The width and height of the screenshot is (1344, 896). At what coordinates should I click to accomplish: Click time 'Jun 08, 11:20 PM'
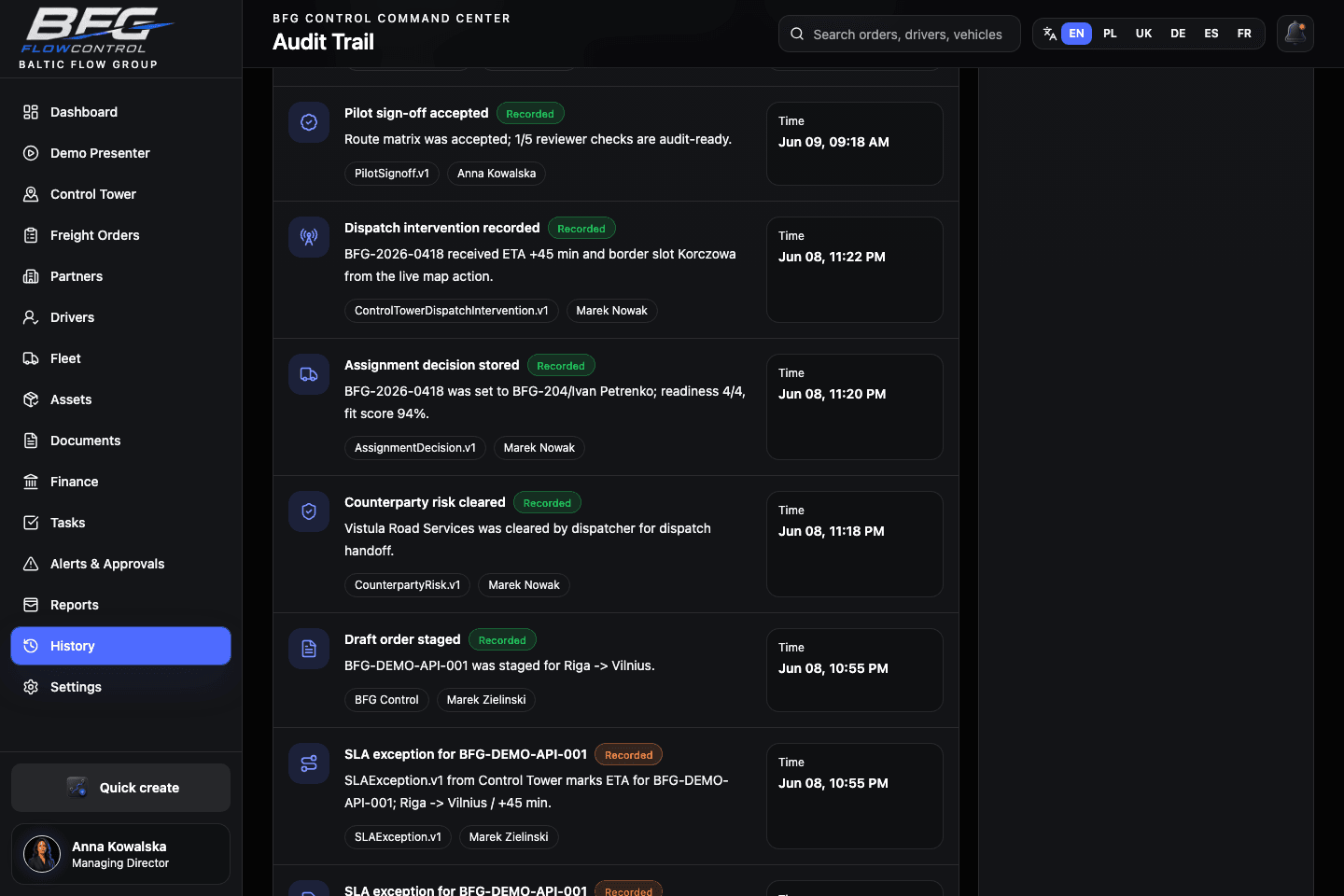[833, 394]
